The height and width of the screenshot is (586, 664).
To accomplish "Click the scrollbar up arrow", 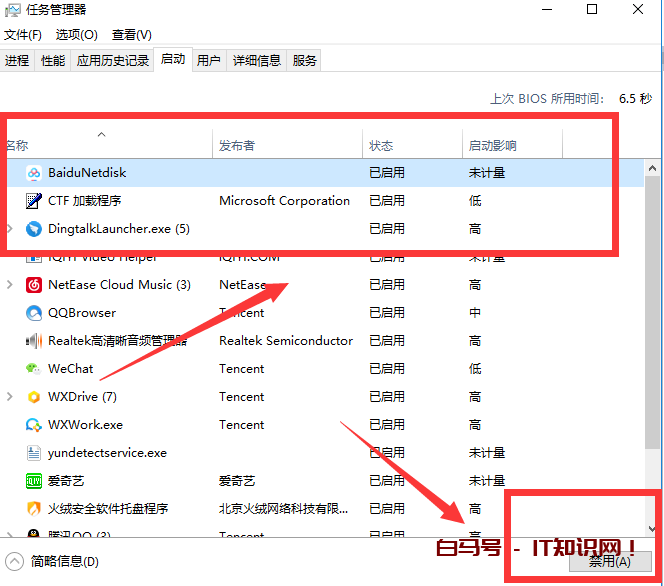I will (x=653, y=169).
